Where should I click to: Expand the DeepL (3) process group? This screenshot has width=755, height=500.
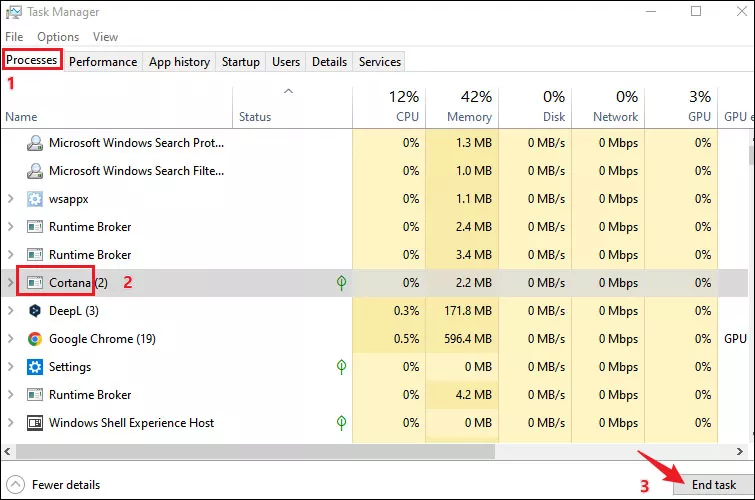pos(11,311)
